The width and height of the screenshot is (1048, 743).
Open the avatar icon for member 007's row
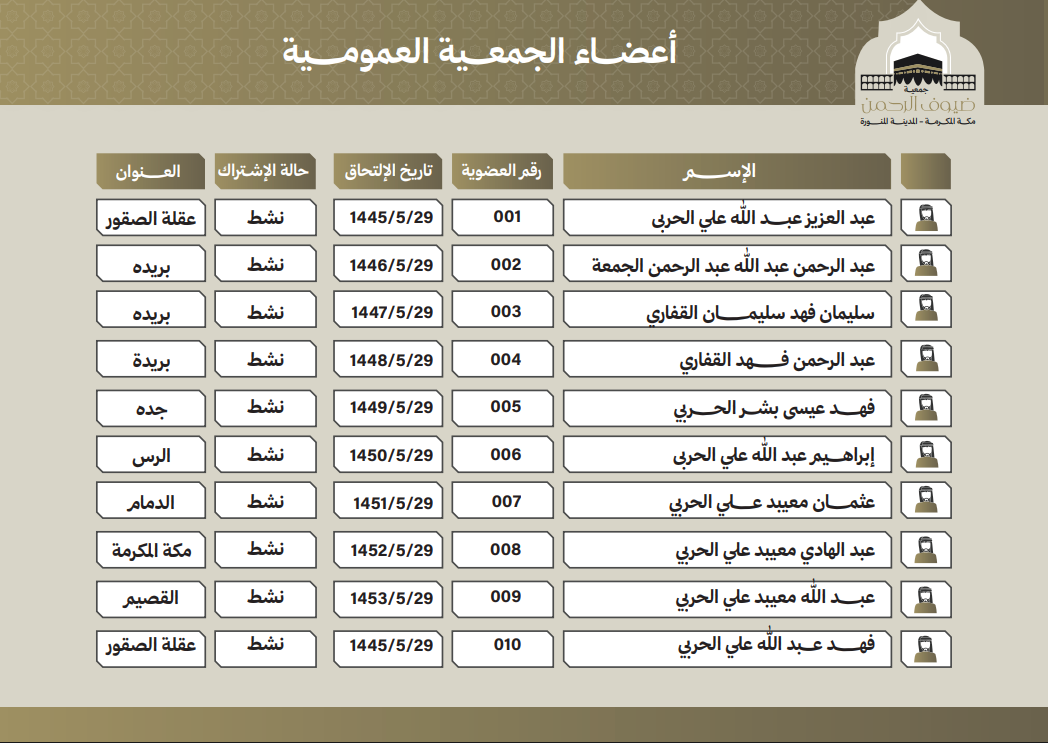pyautogui.click(x=925, y=502)
